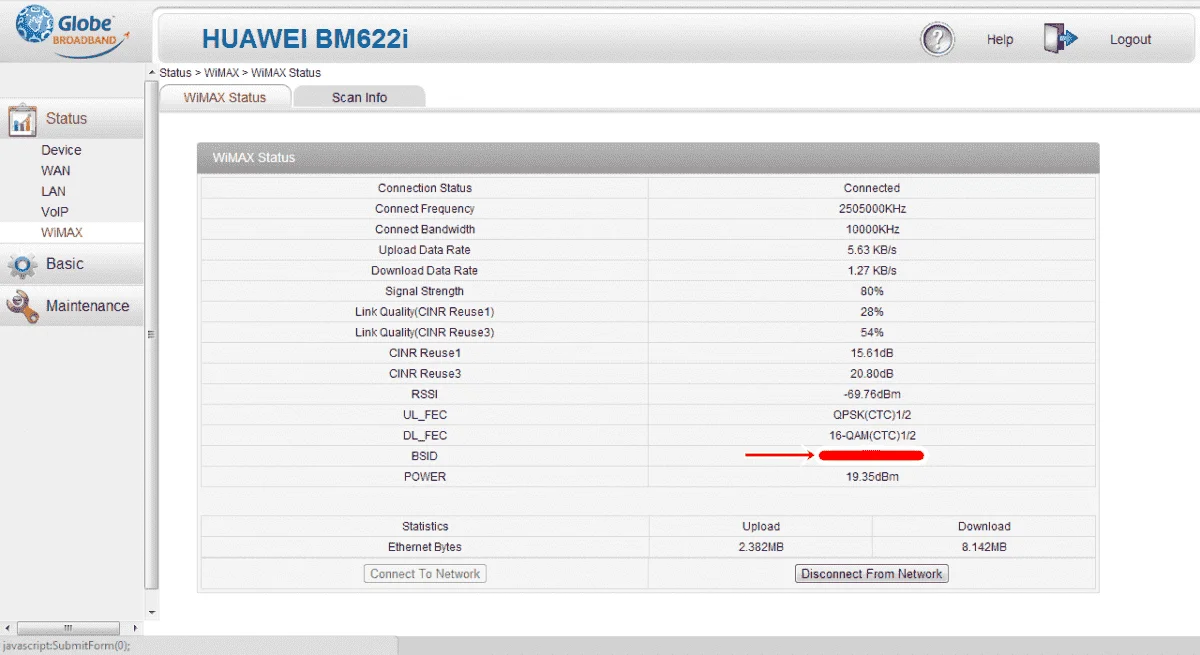The width and height of the screenshot is (1200, 655).
Task: Click the Connect To Network button
Action: (x=425, y=574)
